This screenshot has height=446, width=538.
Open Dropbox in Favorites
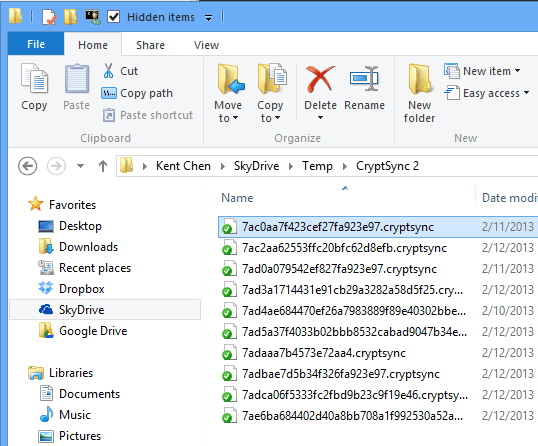[x=82, y=289]
